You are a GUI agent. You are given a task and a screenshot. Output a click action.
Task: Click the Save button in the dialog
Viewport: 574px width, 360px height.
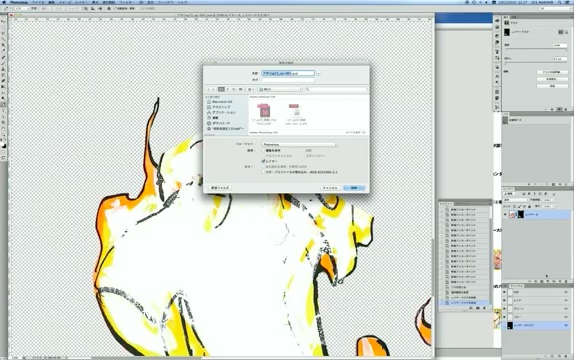pos(354,188)
